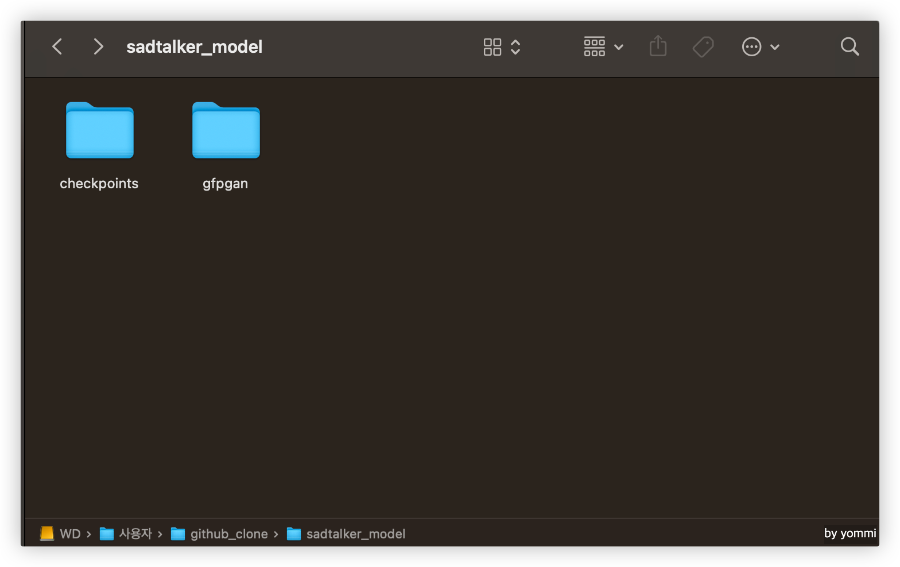The width and height of the screenshot is (900, 567).
Task: Open Finder search magnifier
Action: [x=849, y=46]
